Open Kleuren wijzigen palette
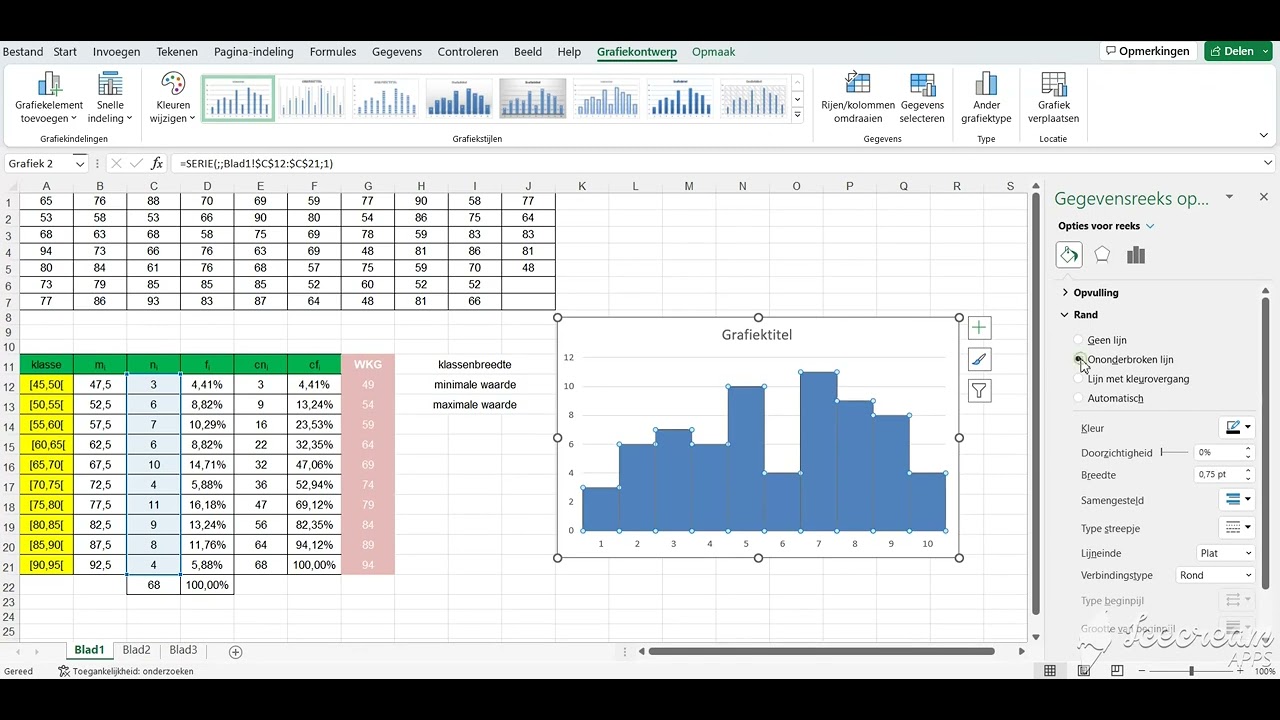 [173, 98]
